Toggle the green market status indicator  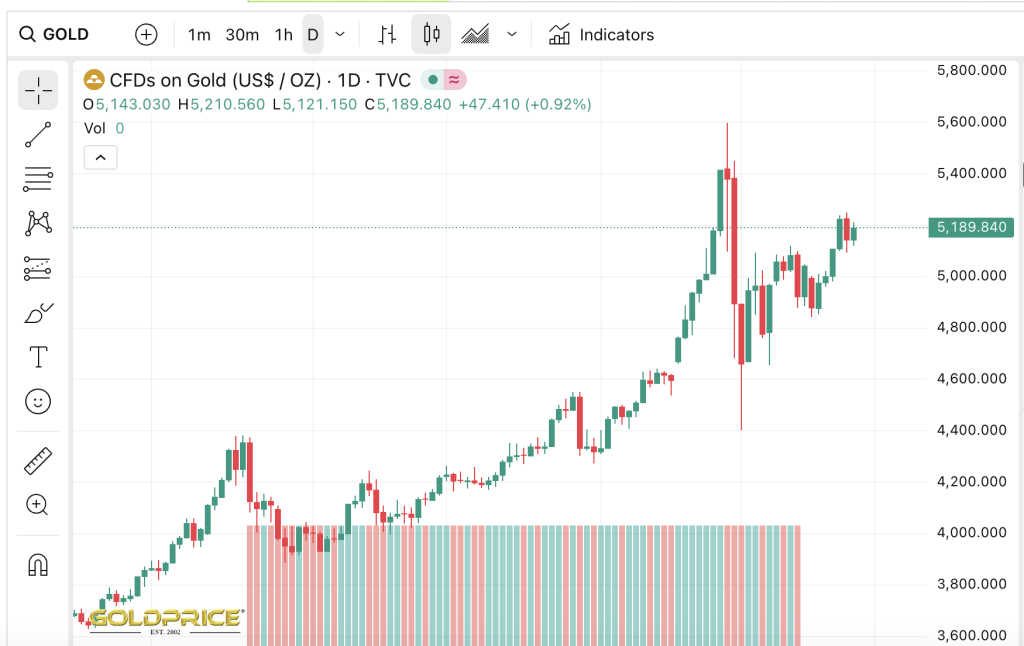click(x=432, y=80)
